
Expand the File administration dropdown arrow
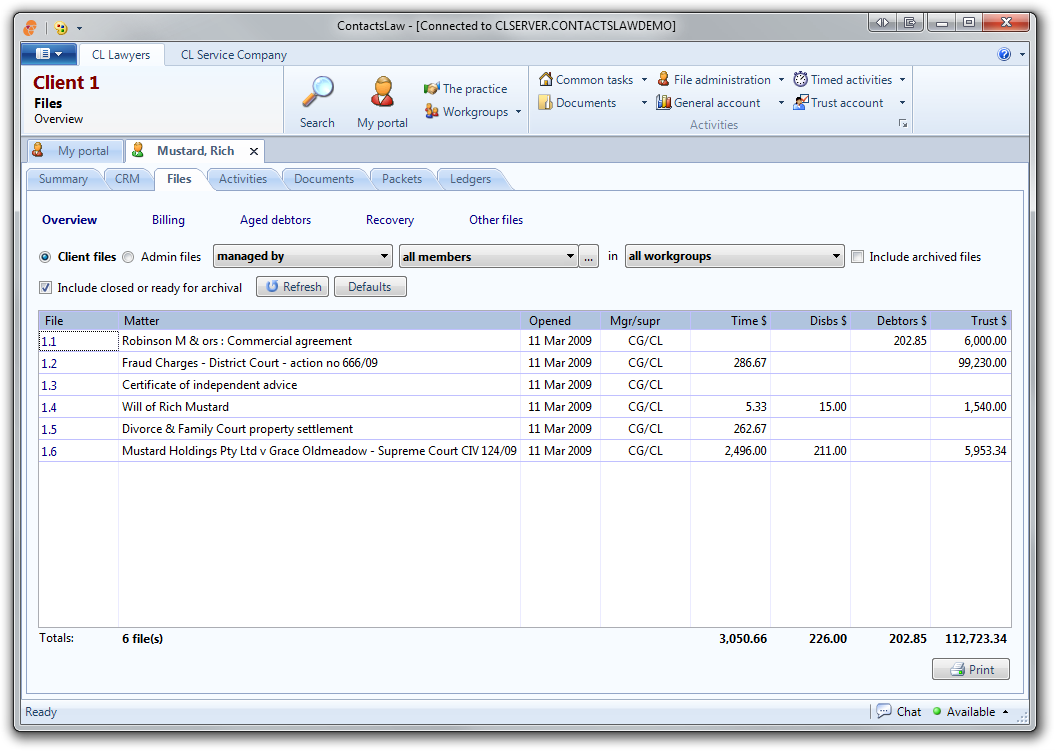click(x=781, y=79)
